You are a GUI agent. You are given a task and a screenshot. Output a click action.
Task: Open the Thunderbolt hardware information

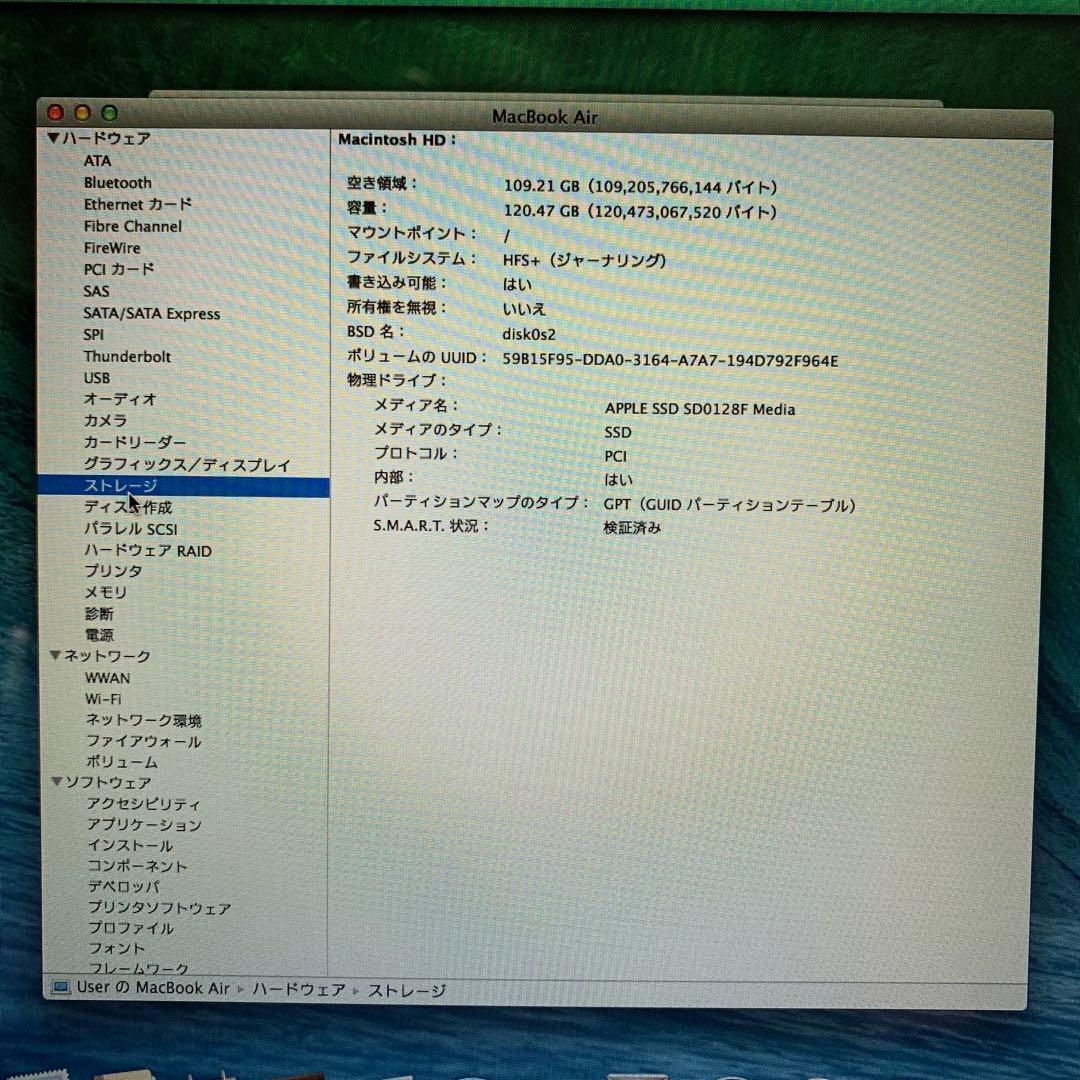(127, 356)
